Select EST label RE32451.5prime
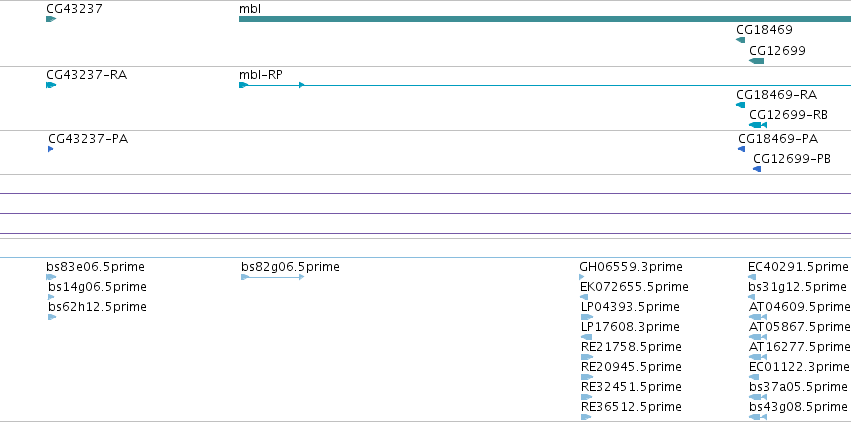The image size is (851, 422). 631,387
